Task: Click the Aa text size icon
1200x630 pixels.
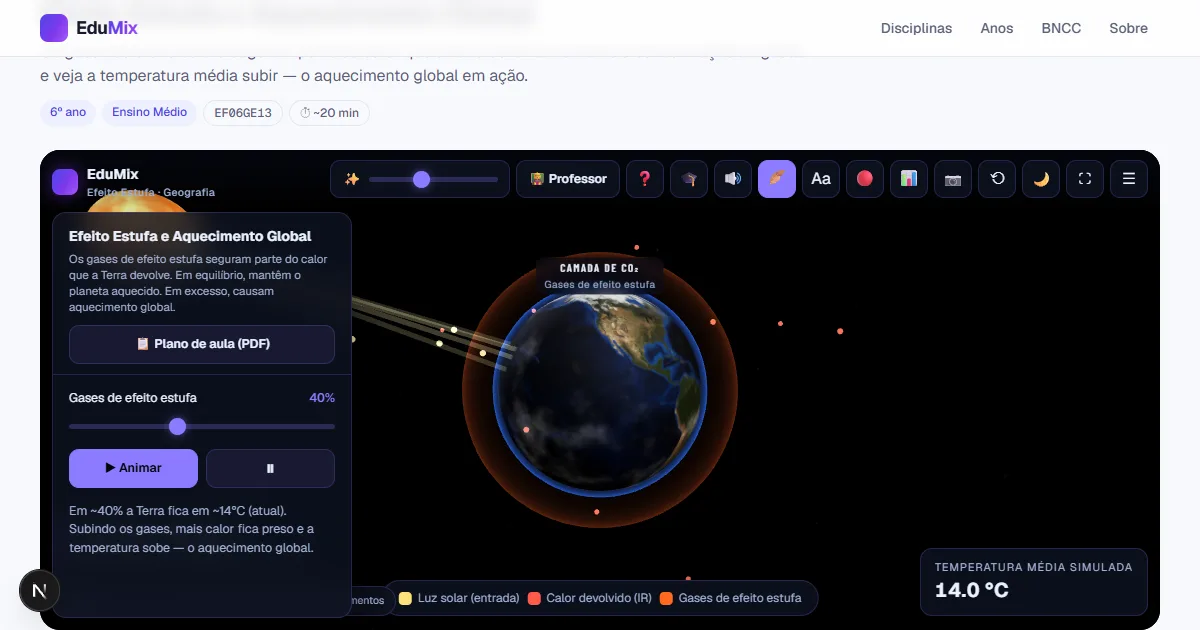Action: pos(821,179)
